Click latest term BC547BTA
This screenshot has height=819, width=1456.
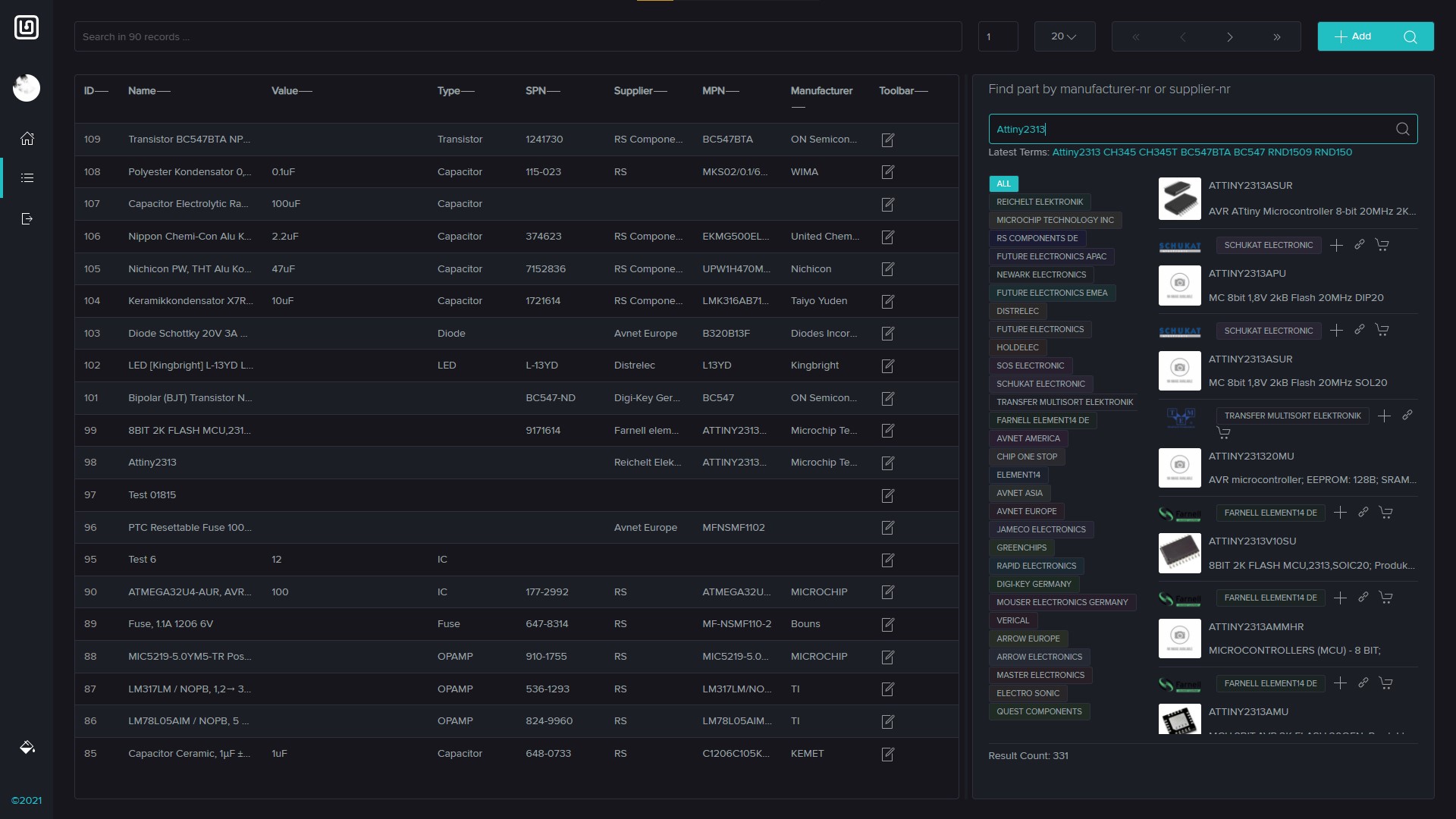click(x=1206, y=152)
